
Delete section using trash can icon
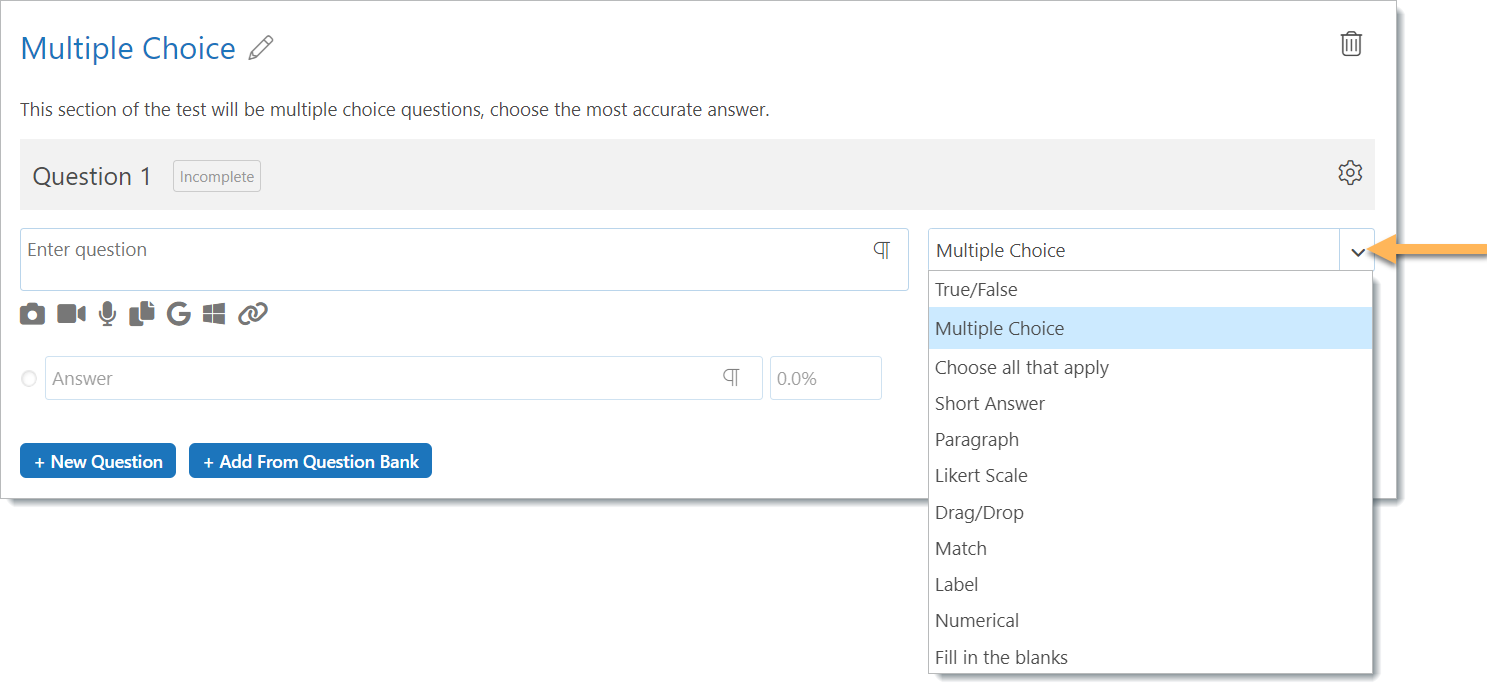(x=1351, y=44)
